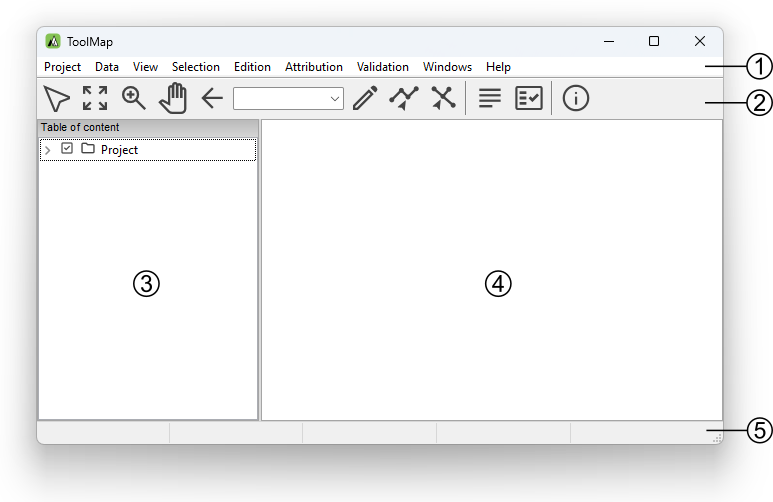This screenshot has width=773, height=502.
Task: Open the text lines list icon
Action: pos(490,98)
